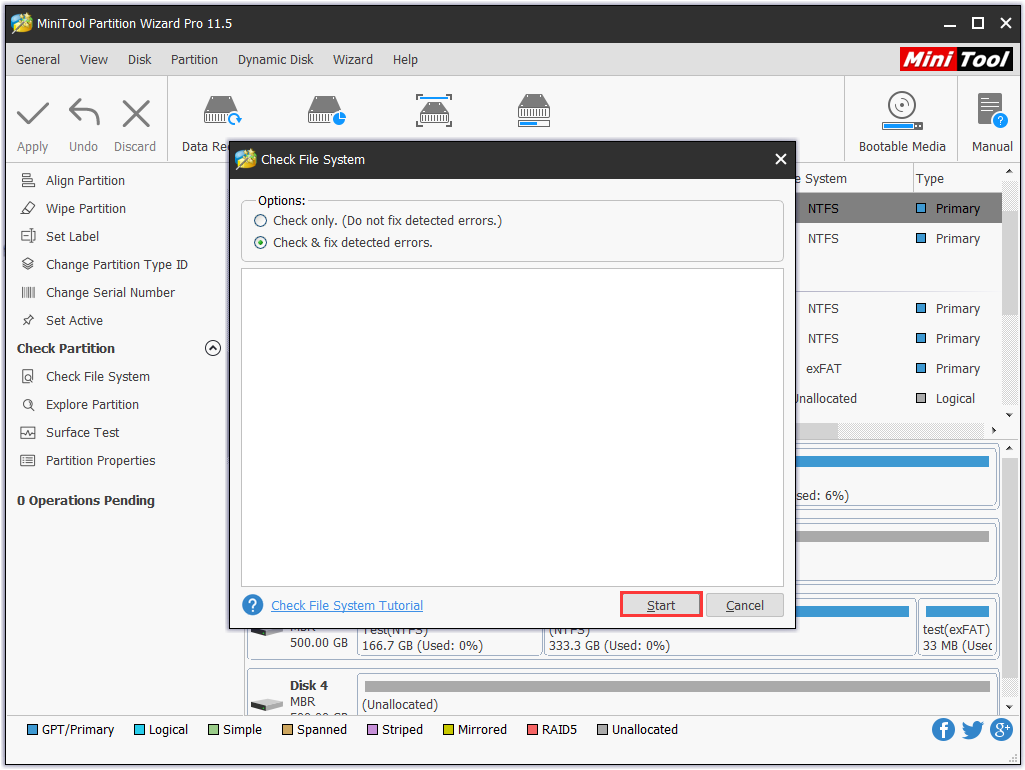Open the Wizard menu
This screenshot has height=770, width=1025.
pyautogui.click(x=353, y=59)
